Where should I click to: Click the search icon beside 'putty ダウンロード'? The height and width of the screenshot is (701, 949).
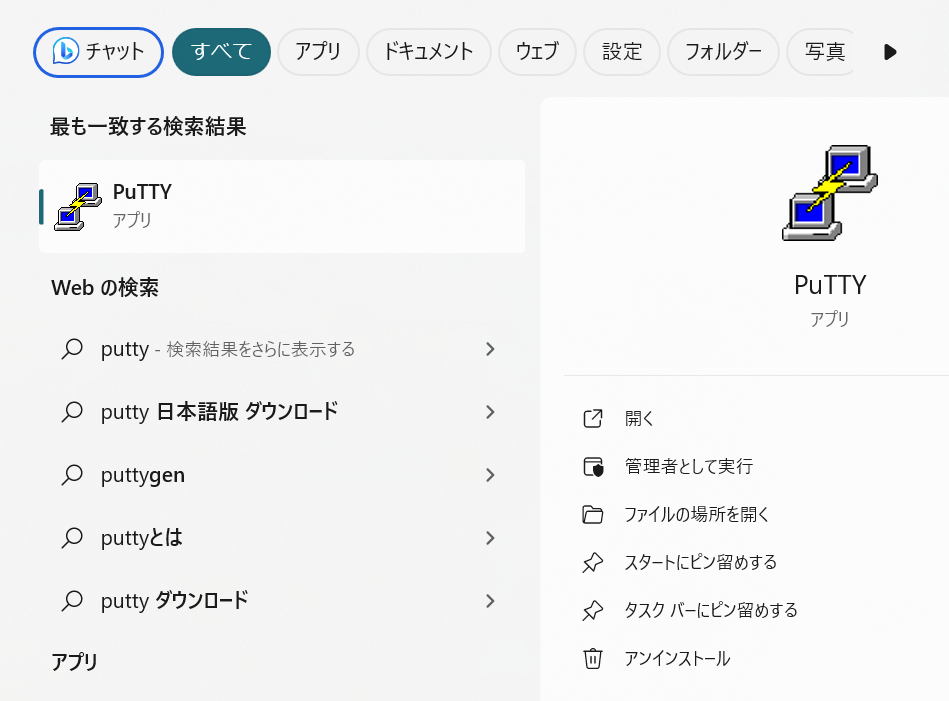click(72, 601)
